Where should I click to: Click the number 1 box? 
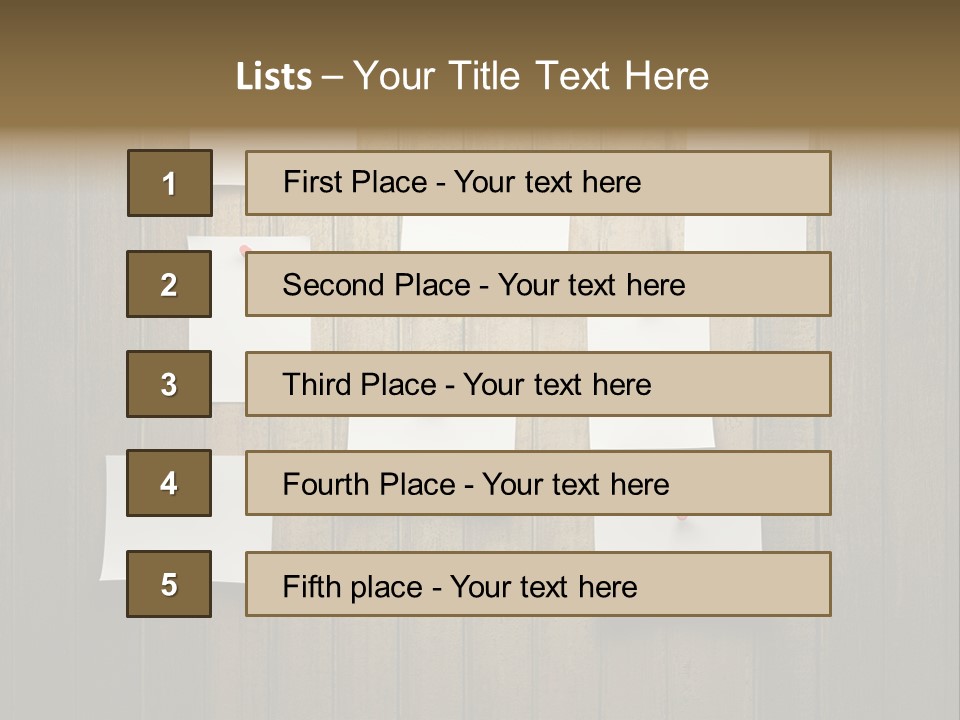170,183
